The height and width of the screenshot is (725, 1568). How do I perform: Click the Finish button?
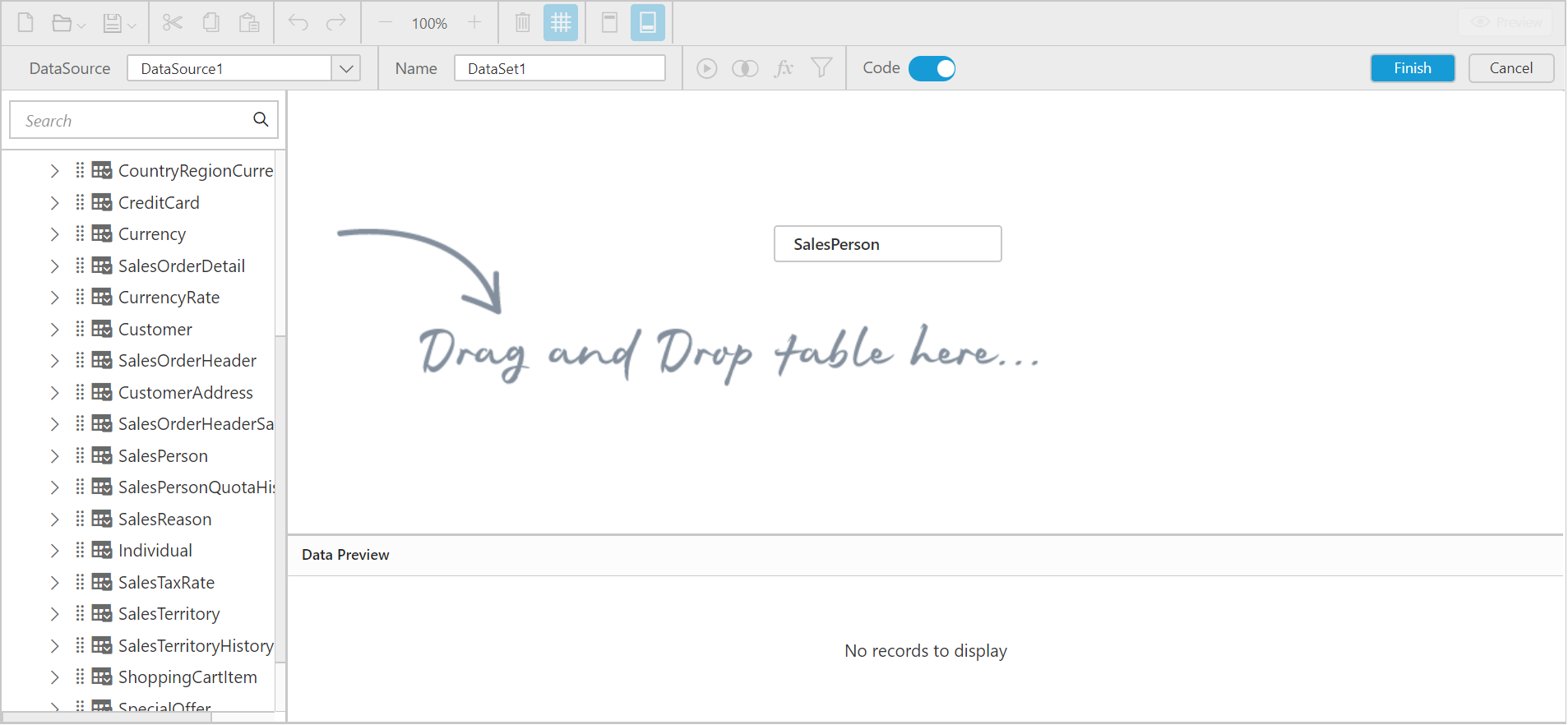click(1412, 68)
